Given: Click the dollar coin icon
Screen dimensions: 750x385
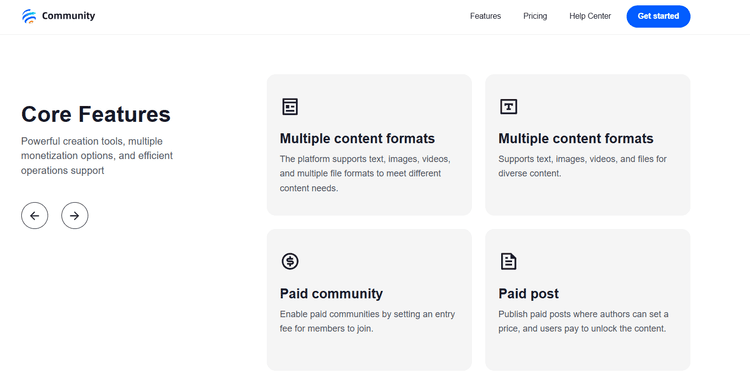Looking at the screenshot, I should click(x=290, y=261).
